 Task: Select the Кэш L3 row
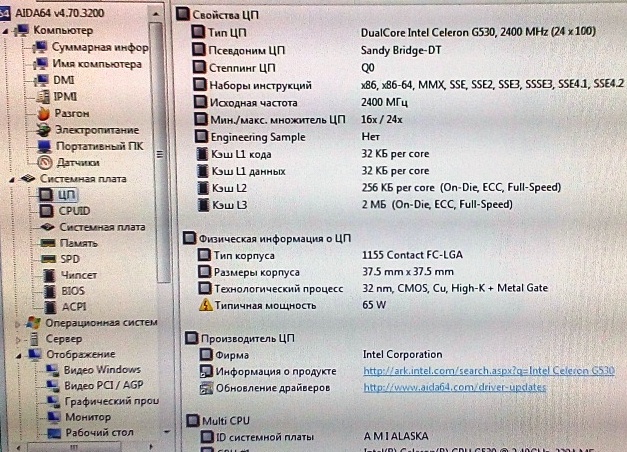pyautogui.click(x=355, y=205)
